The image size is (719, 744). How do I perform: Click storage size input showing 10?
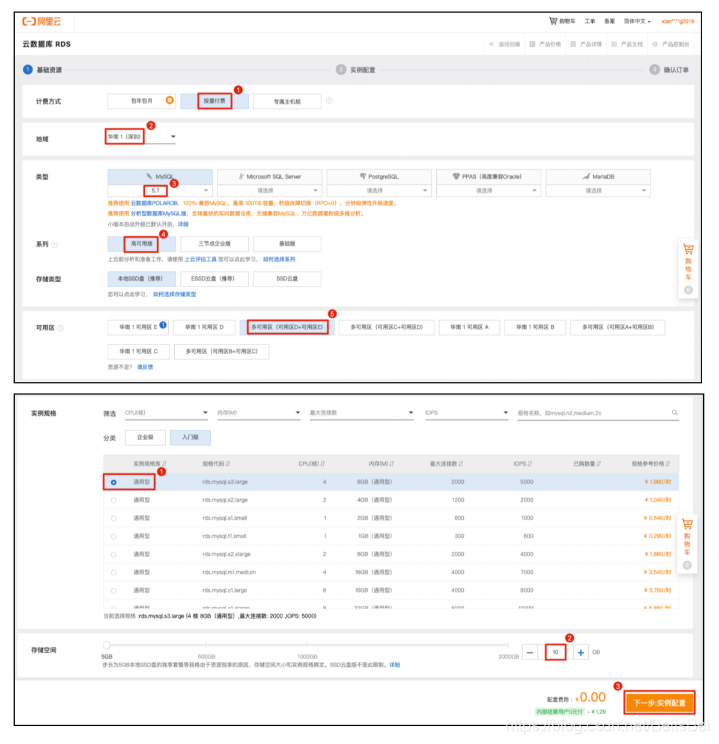pos(555,652)
